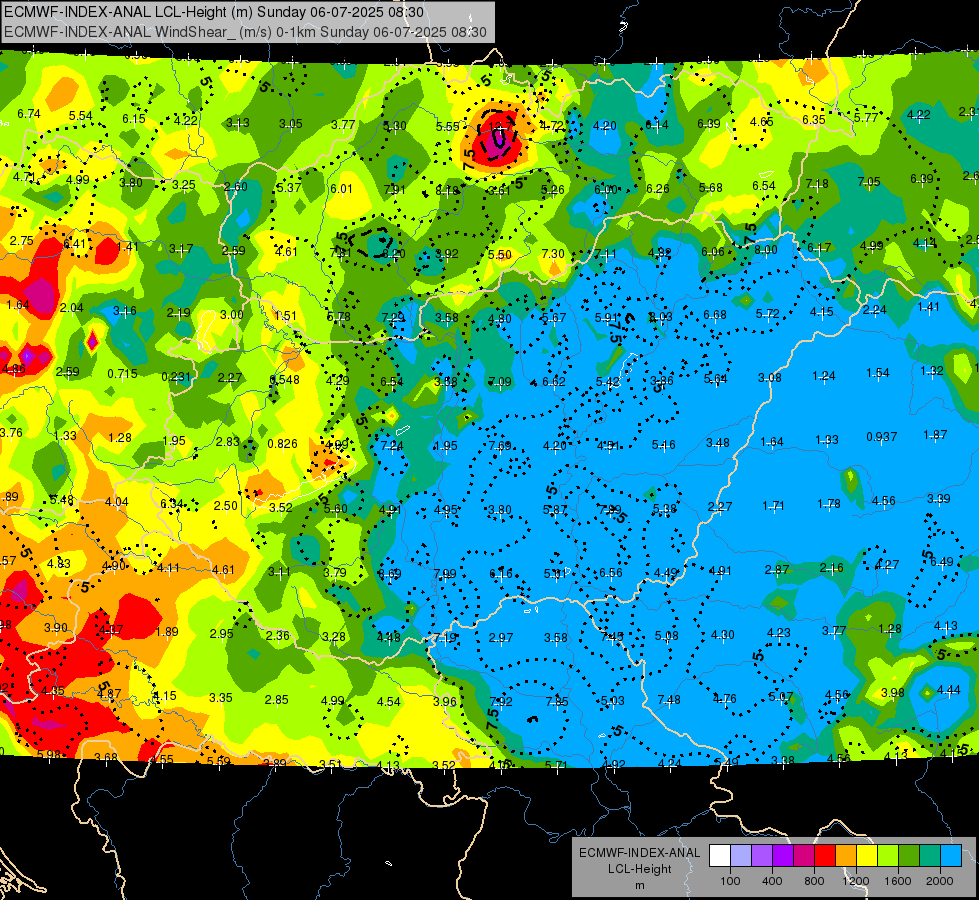Click the LCL-Height title line at top

coord(214,12)
